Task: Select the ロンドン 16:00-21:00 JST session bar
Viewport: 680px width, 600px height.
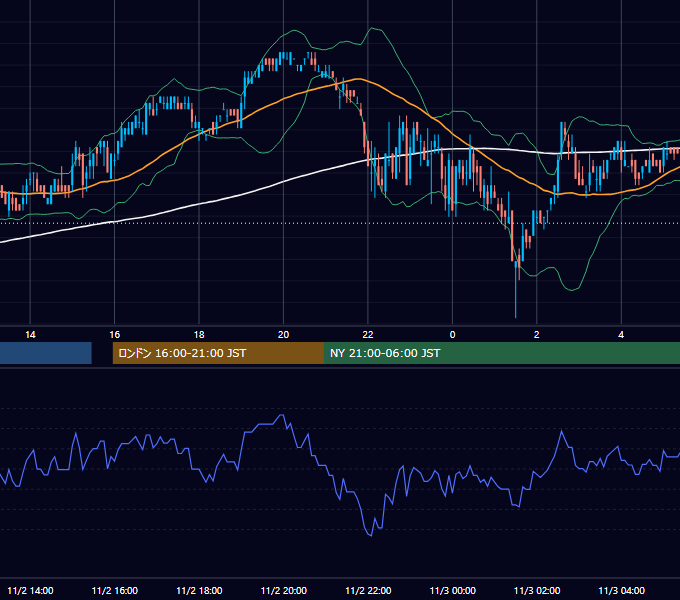Action: tap(218, 353)
